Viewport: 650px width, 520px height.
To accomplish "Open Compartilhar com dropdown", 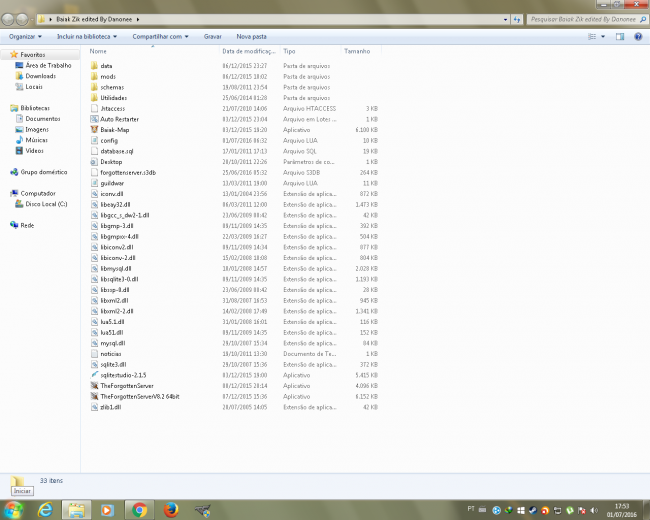I will tap(160, 36).
